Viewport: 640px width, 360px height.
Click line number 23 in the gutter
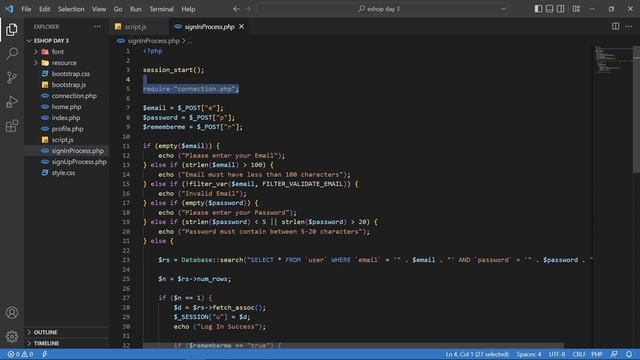[x=126, y=260]
